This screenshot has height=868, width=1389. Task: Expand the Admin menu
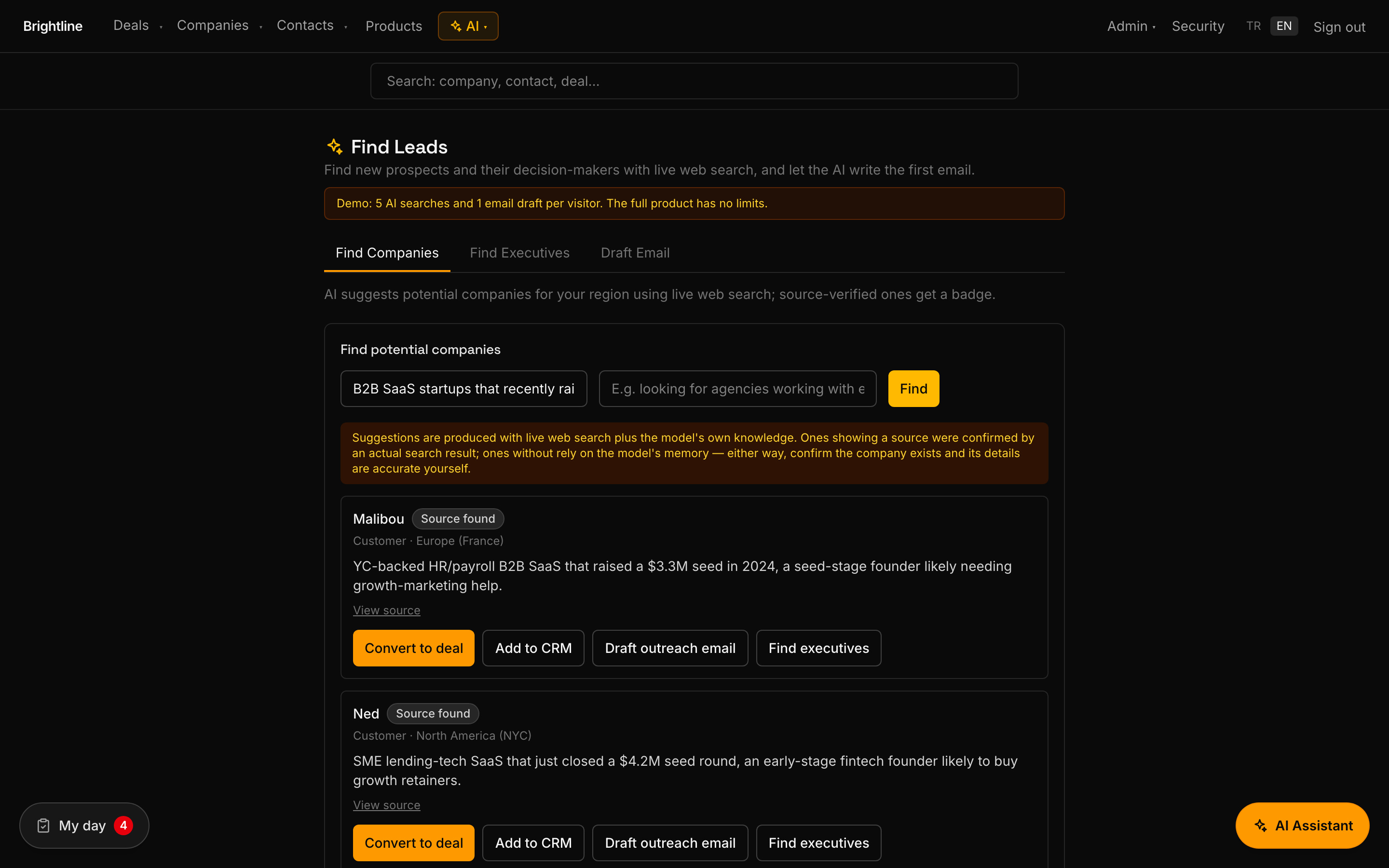pos(1130,26)
